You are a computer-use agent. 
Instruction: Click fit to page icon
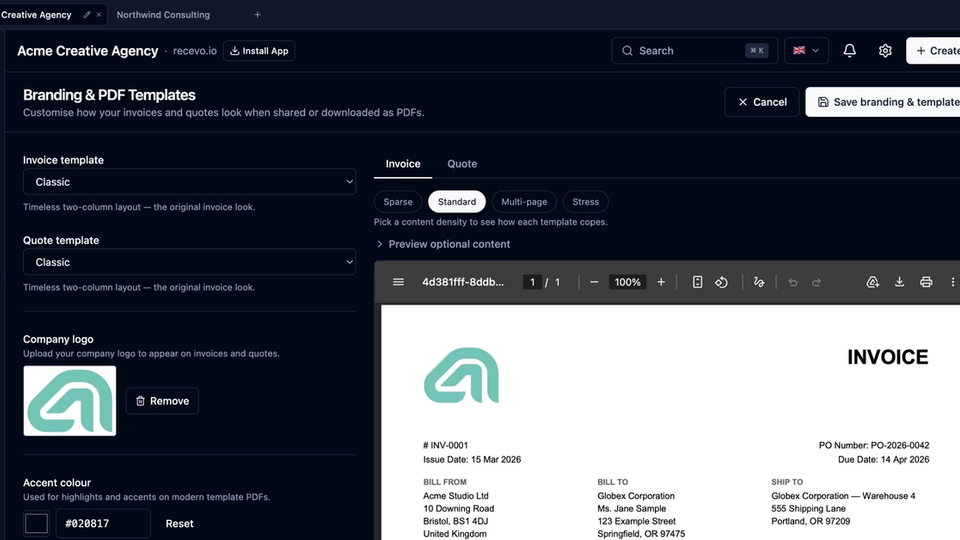pos(697,282)
